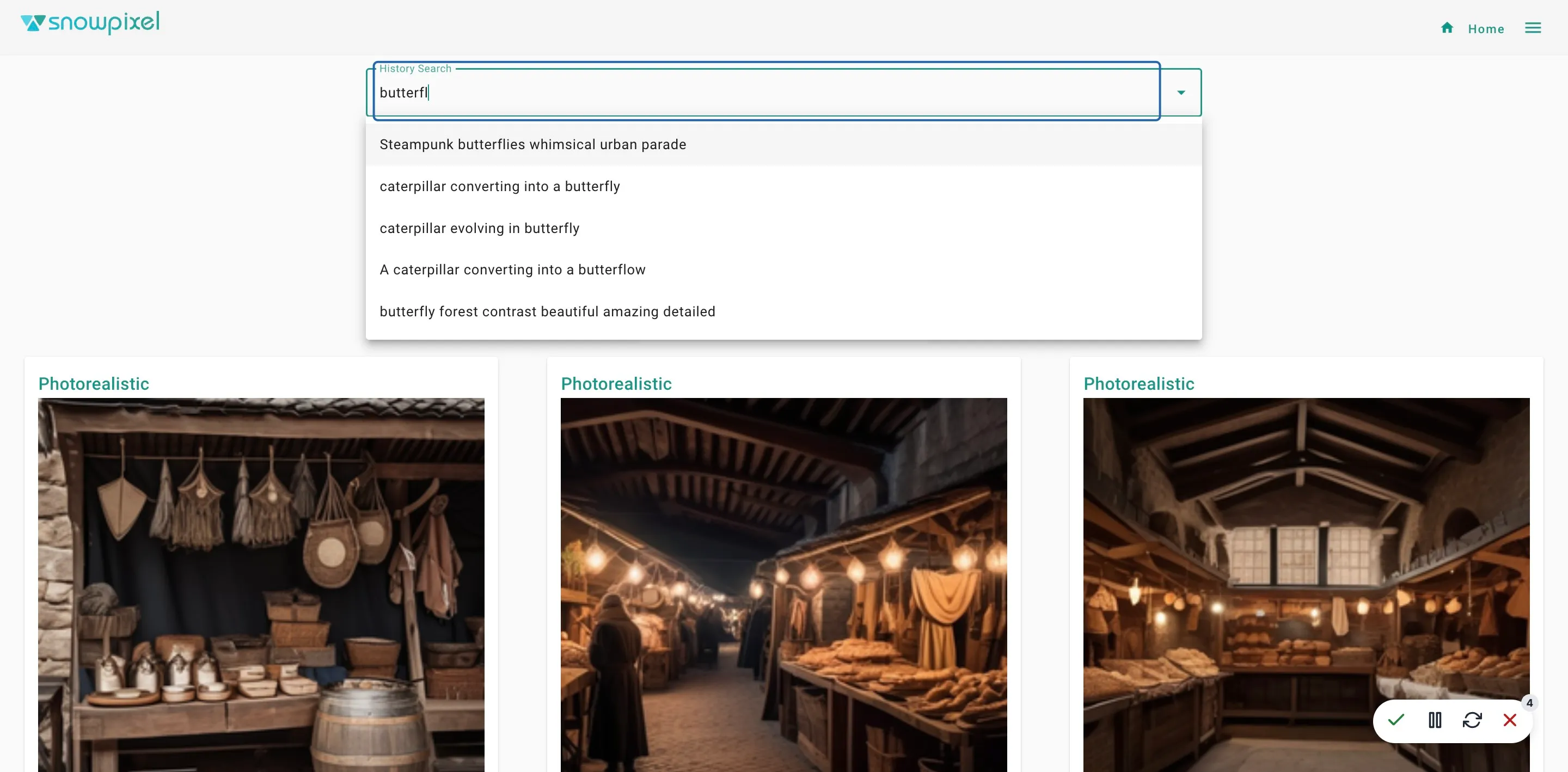Select 'A caterpillar converting into a butterflow'
The width and height of the screenshot is (1568, 772).
click(512, 269)
